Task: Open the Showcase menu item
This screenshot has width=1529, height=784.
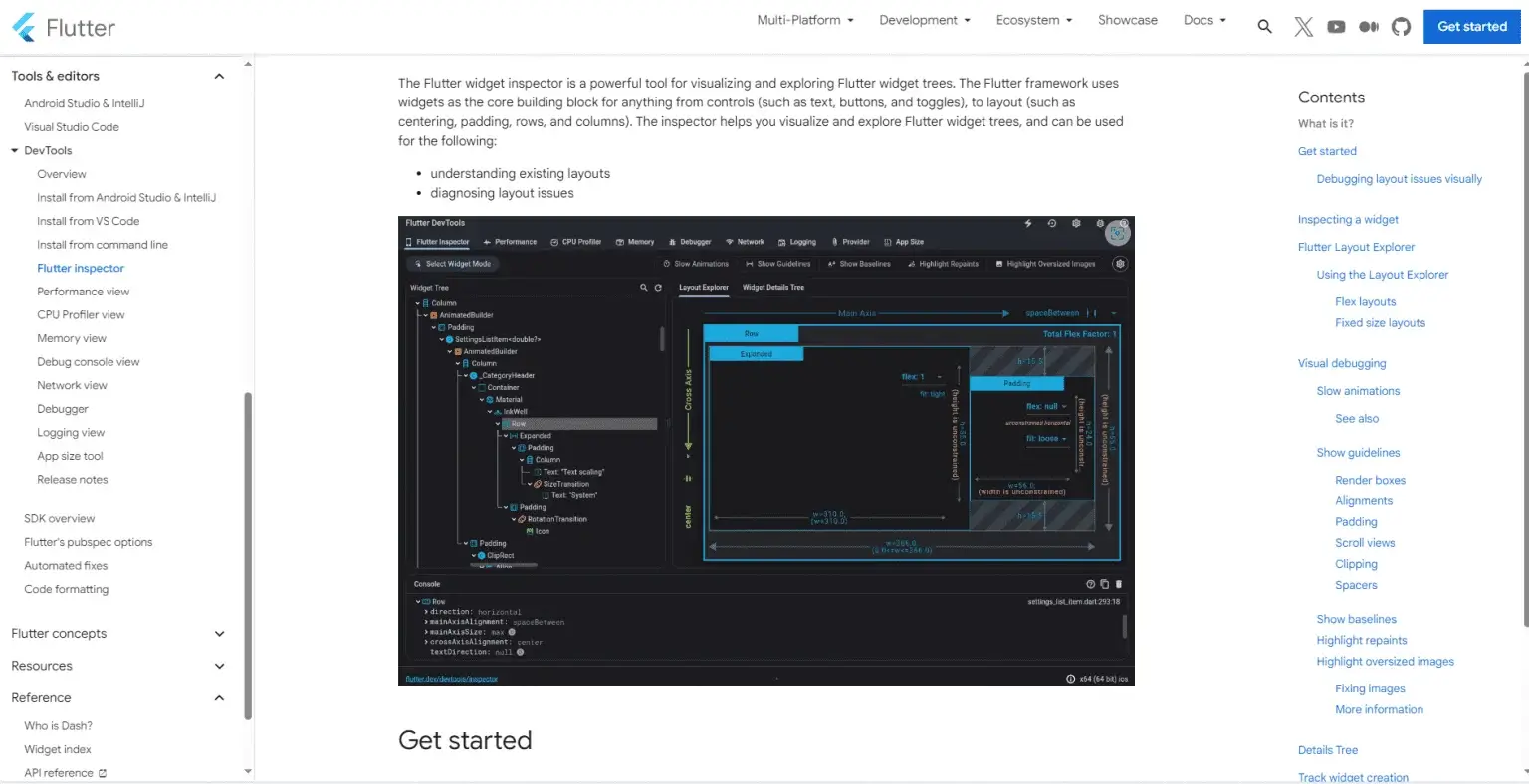Action: (1128, 19)
